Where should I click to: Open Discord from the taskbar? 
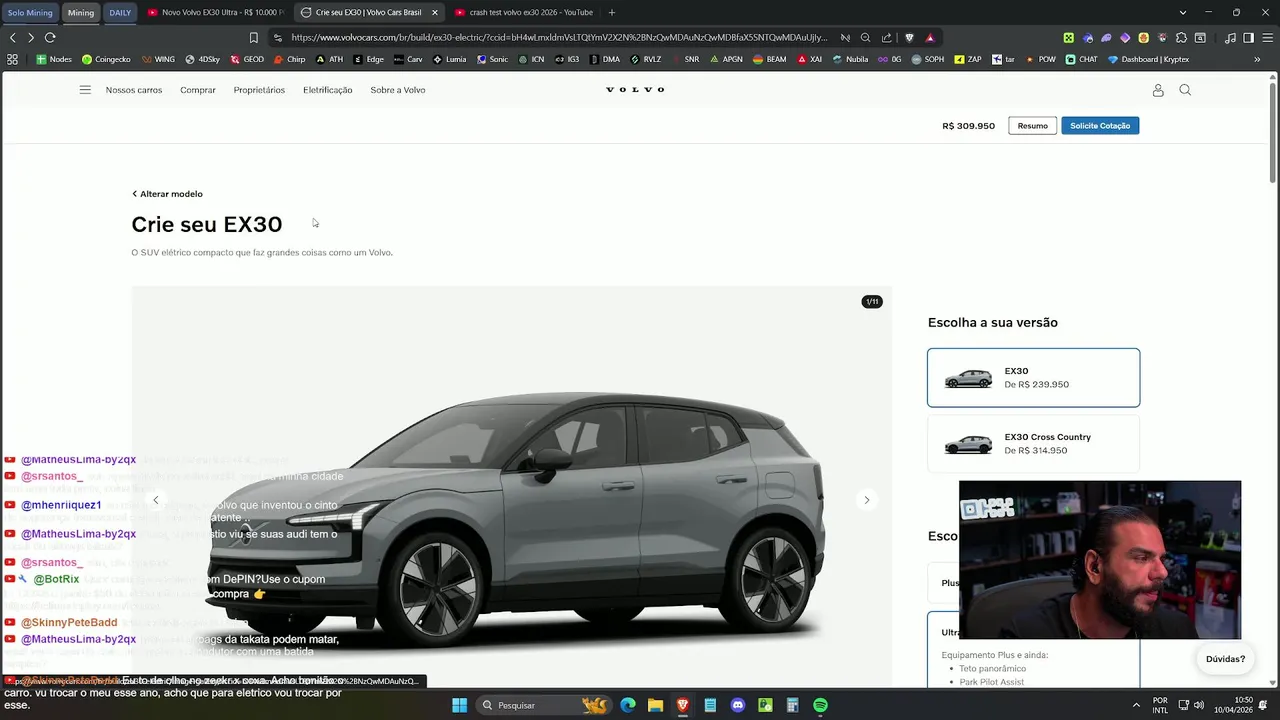point(738,705)
